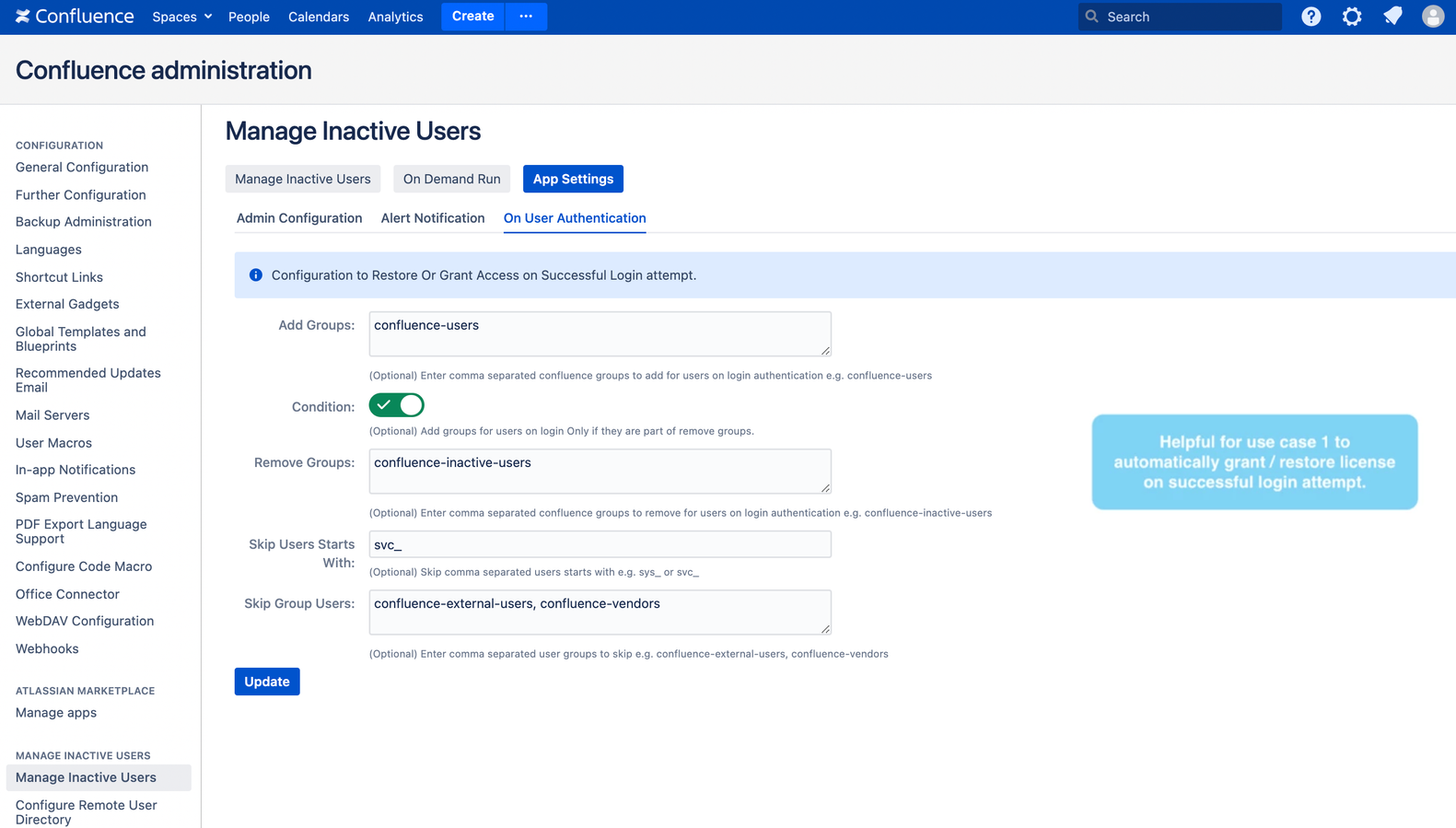Image resolution: width=1456 pixels, height=828 pixels.
Task: Open External Gadgets link
Action: (x=67, y=304)
